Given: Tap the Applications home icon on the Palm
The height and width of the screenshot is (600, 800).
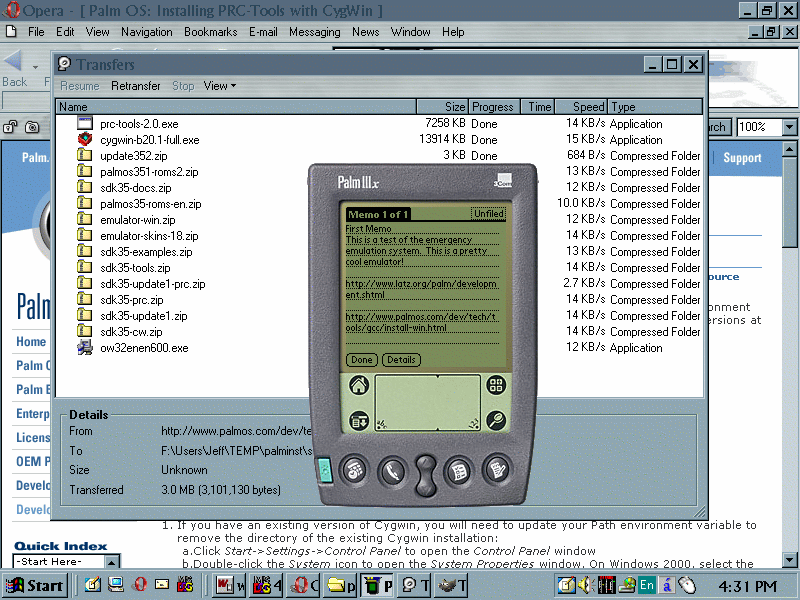Looking at the screenshot, I should click(x=359, y=385).
